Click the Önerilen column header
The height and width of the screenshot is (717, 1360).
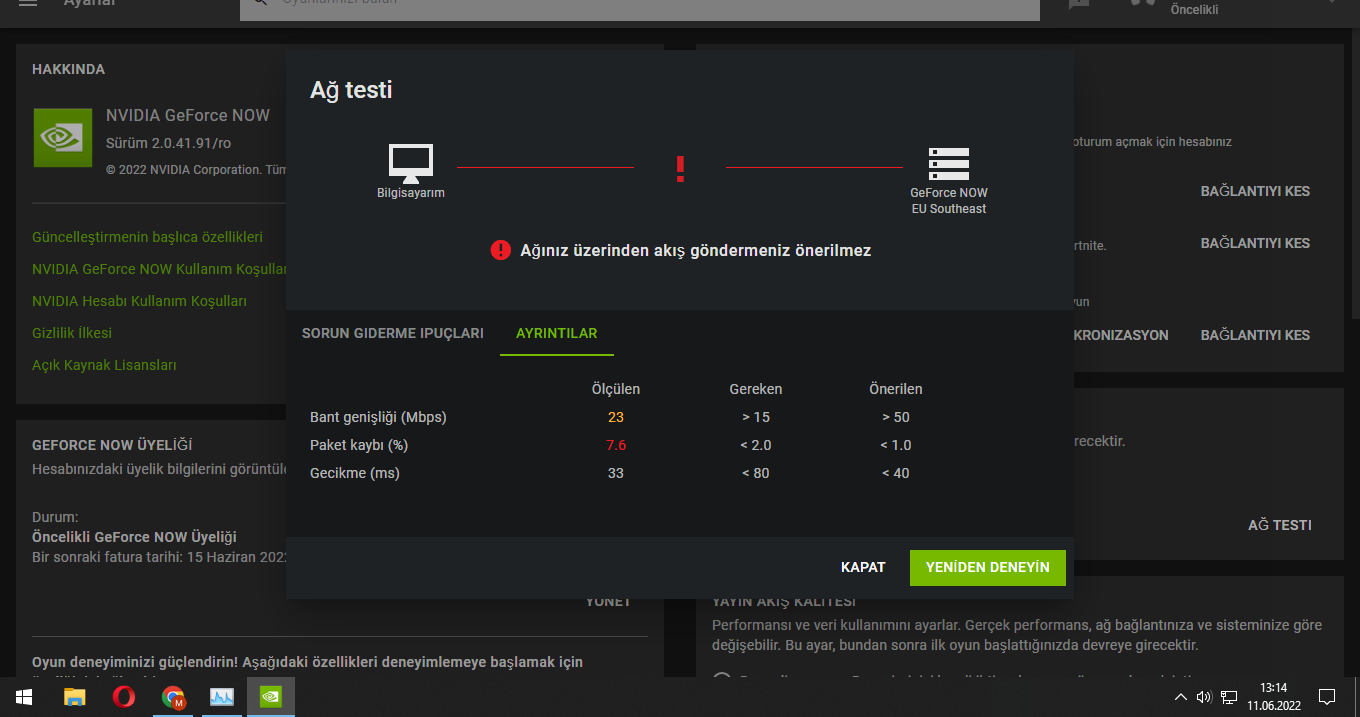[896, 389]
